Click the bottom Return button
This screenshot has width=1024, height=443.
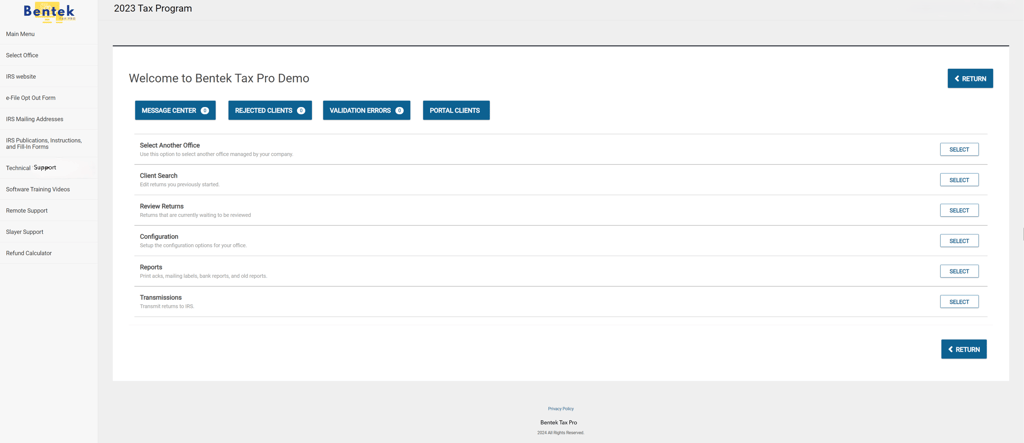[x=963, y=350]
